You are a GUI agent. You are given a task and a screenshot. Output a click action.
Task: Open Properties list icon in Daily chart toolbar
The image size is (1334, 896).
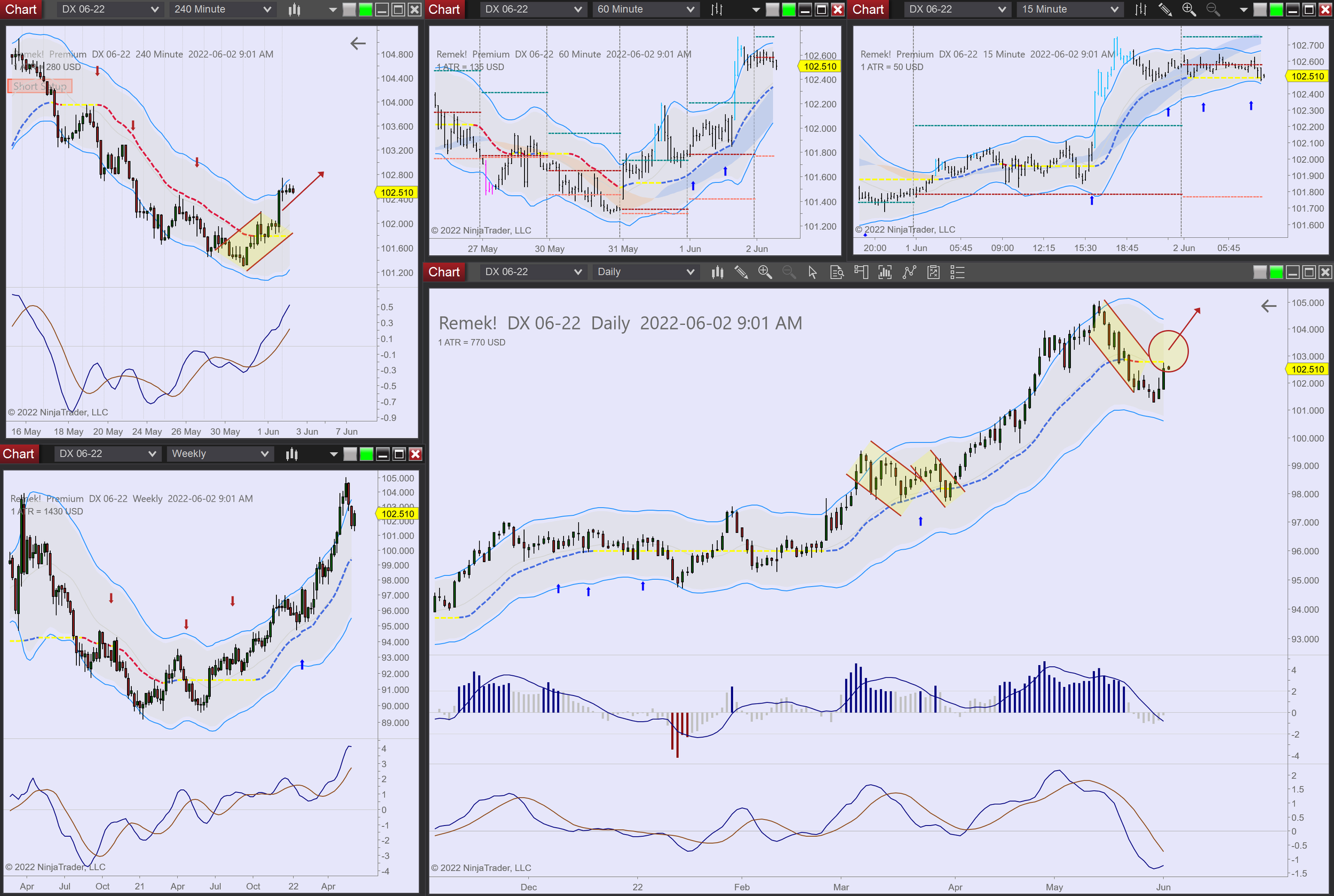point(957,272)
